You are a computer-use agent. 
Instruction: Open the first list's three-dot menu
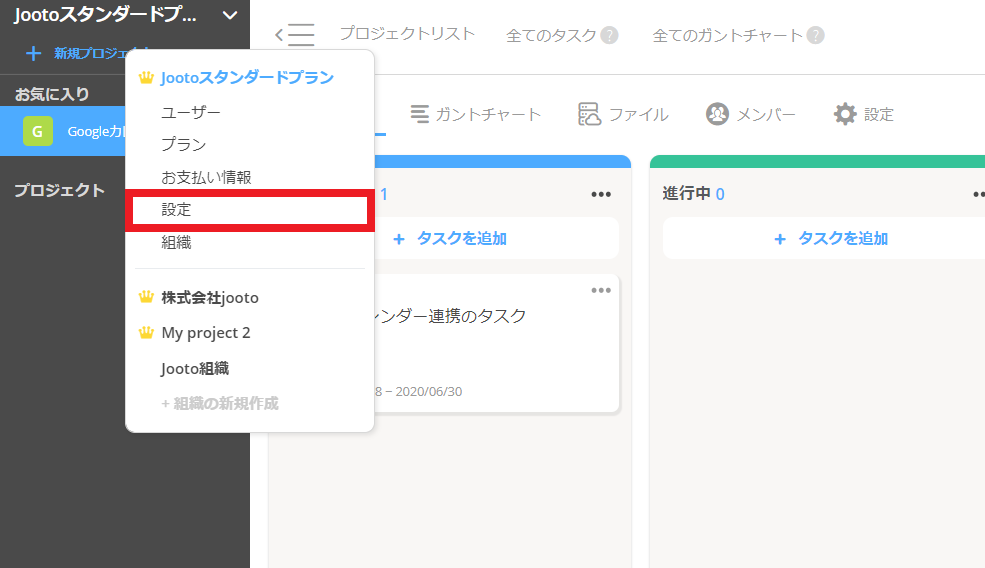pyautogui.click(x=601, y=194)
